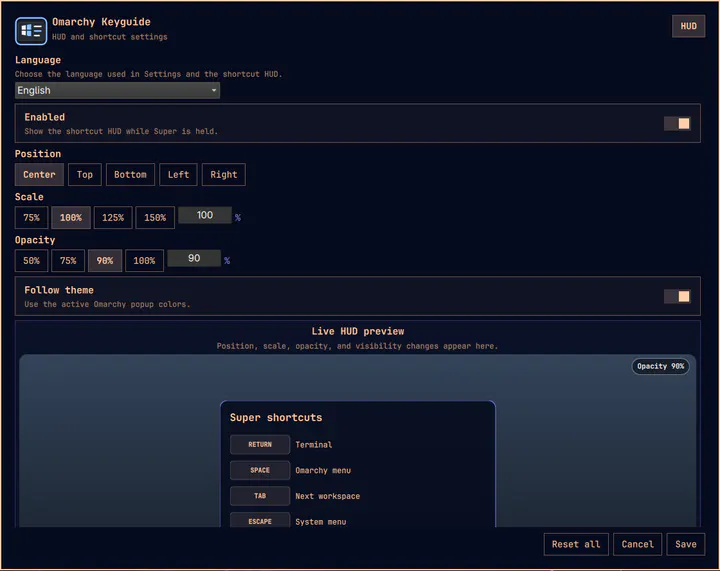The image size is (720, 571).
Task: Select Right position
Action: point(224,174)
